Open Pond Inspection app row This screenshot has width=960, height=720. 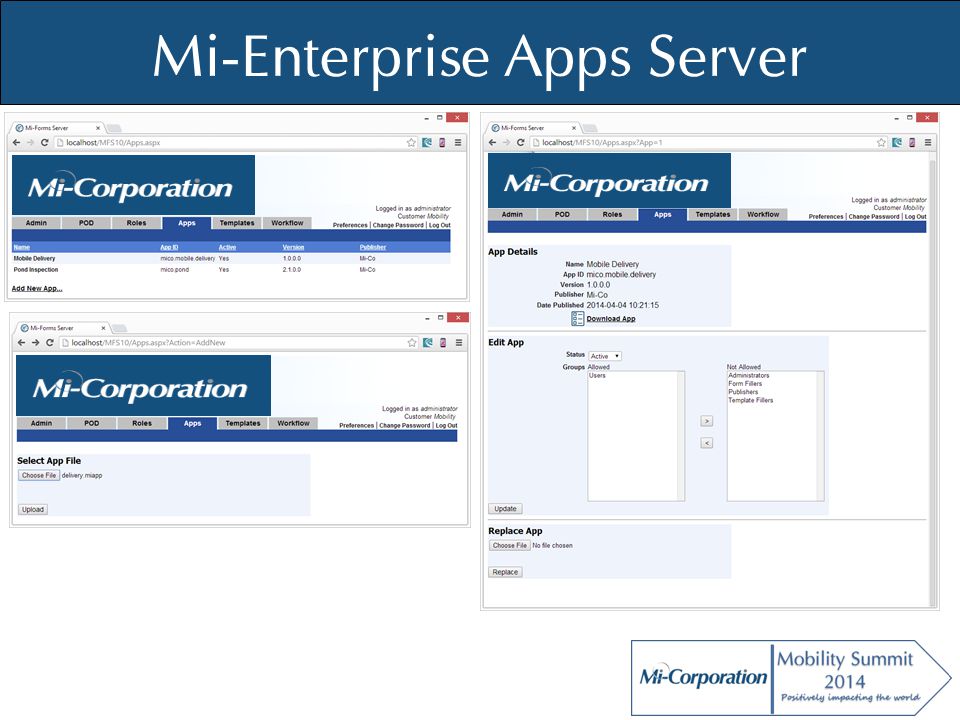point(231,269)
